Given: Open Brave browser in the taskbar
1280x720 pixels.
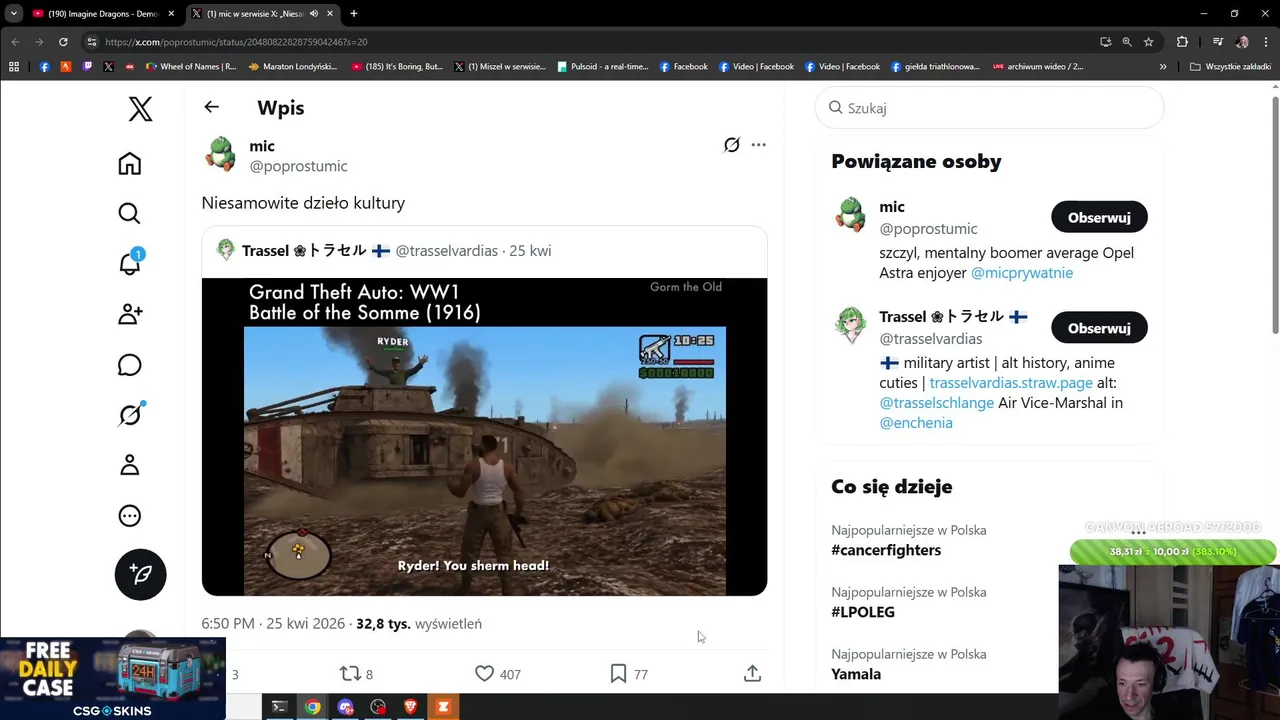Looking at the screenshot, I should tap(411, 707).
